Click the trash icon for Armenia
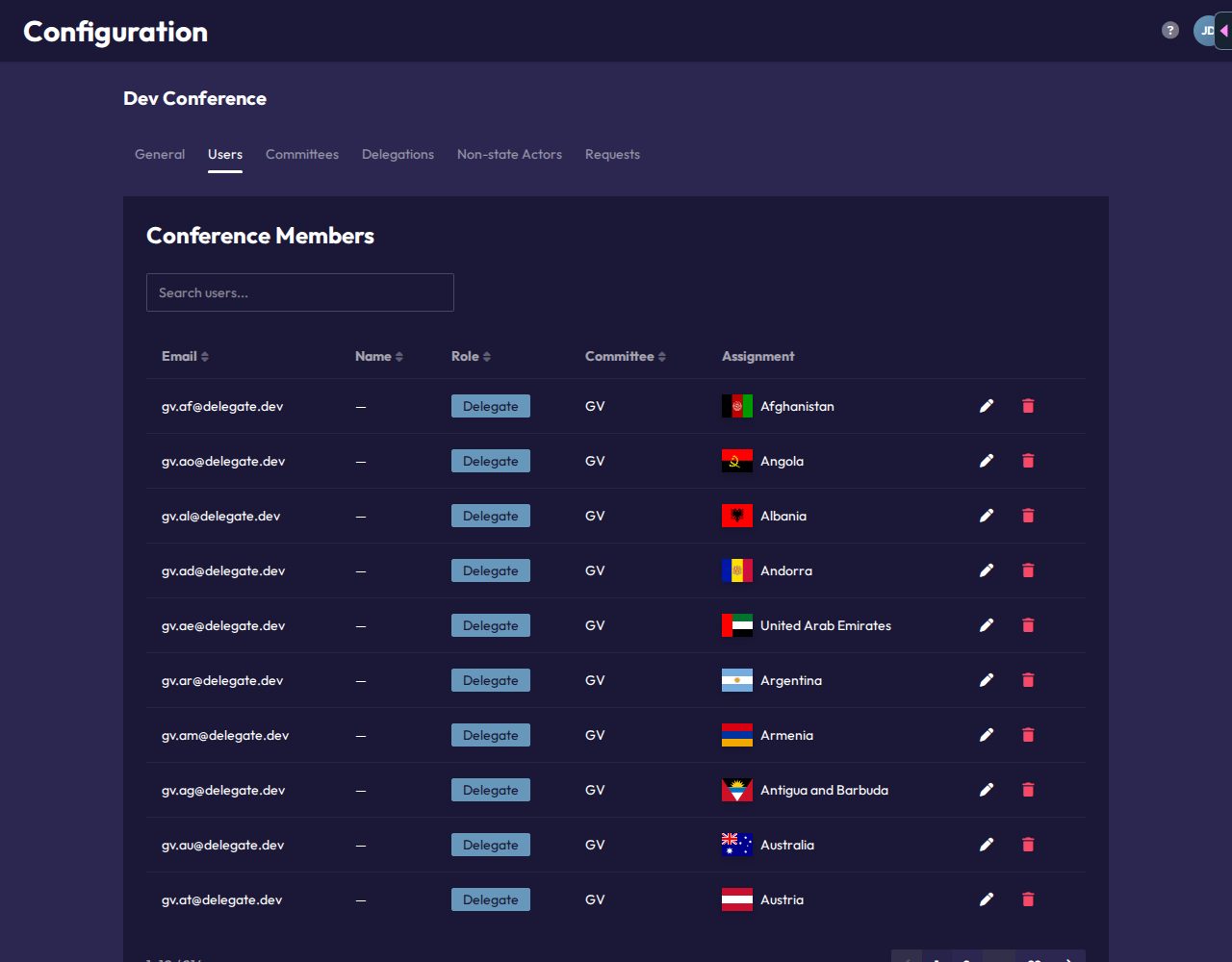1232x962 pixels. (1028, 735)
